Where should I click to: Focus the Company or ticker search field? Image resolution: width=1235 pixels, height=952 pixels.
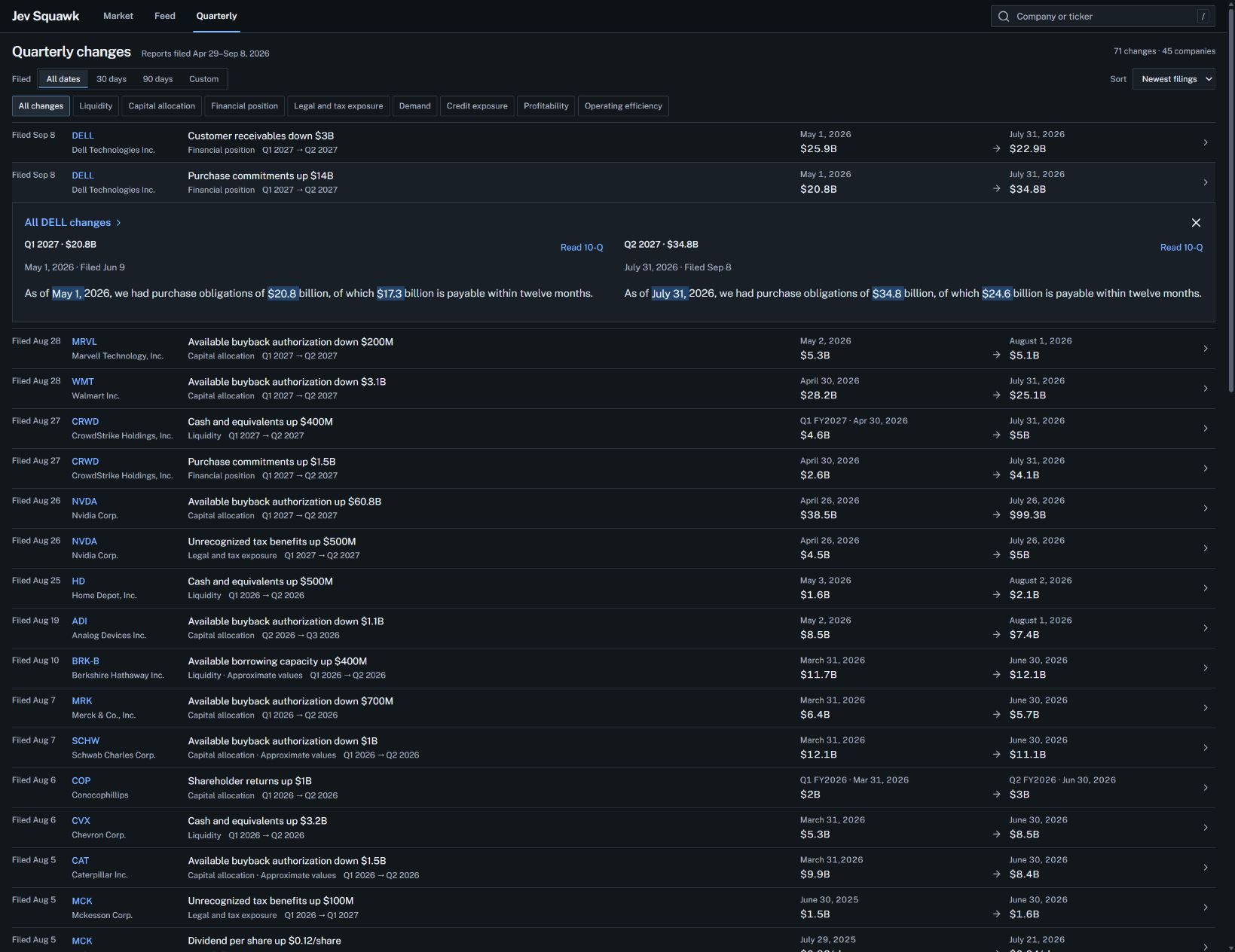tap(1103, 17)
